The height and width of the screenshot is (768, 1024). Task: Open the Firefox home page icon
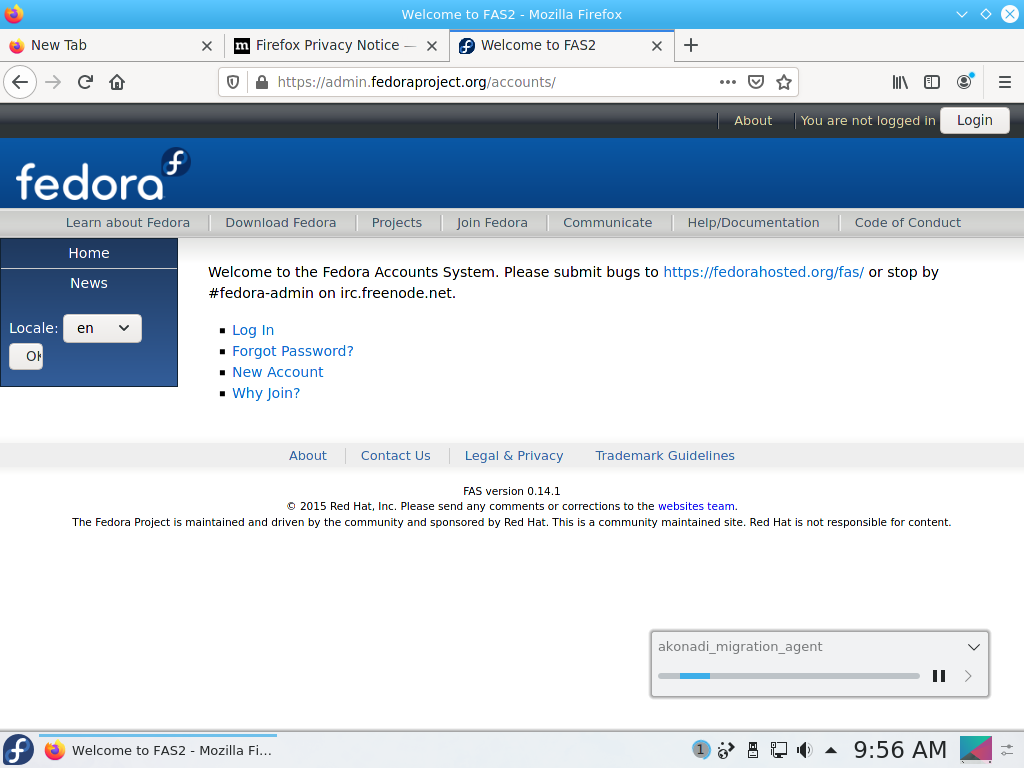(x=117, y=82)
